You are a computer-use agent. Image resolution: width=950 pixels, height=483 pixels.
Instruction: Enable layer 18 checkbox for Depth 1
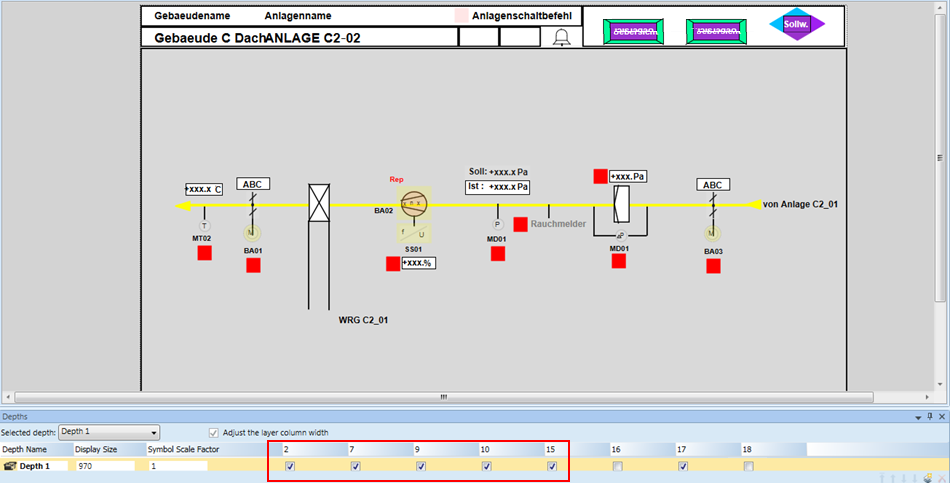pyautogui.click(x=748, y=466)
